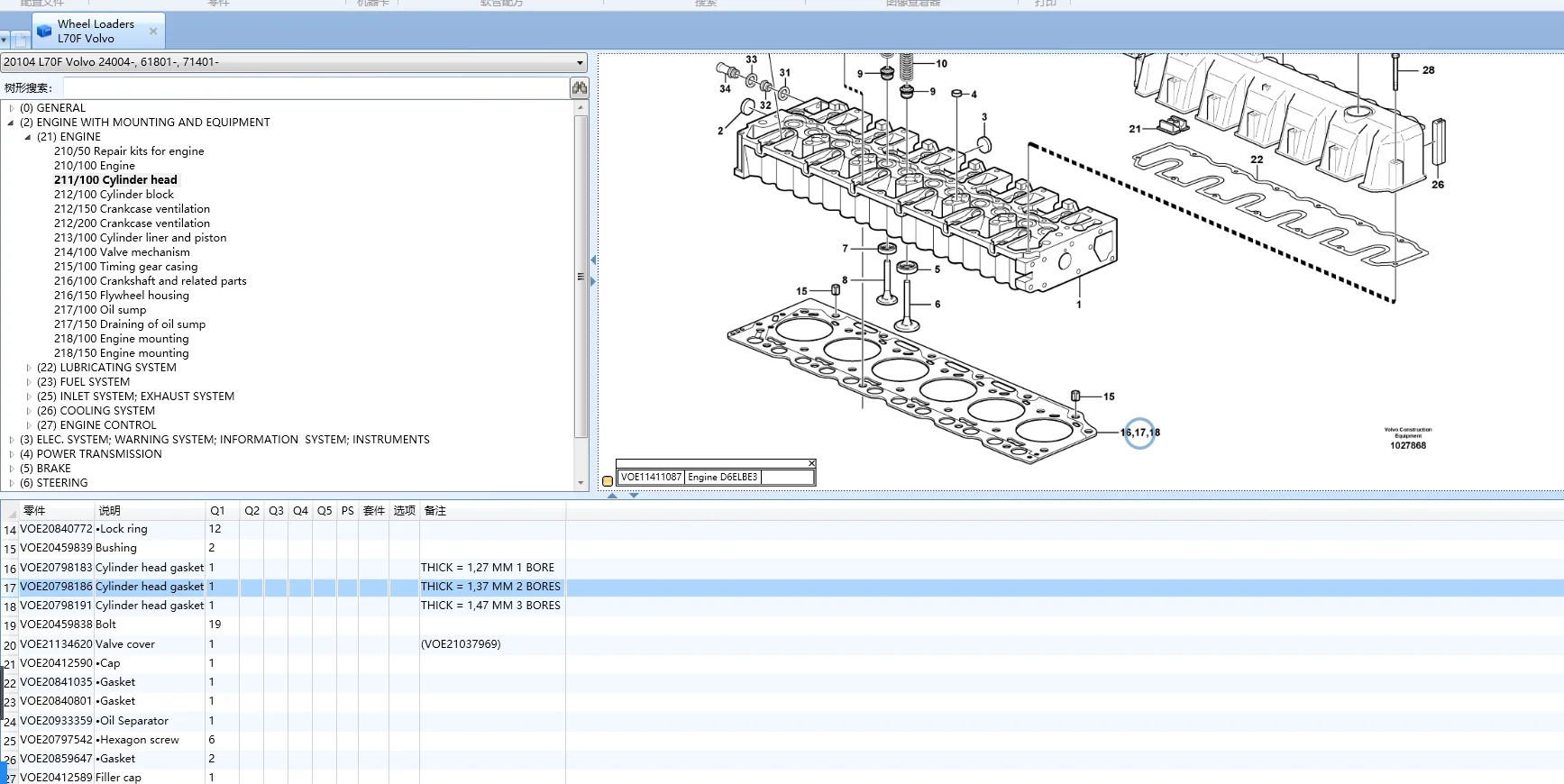Close the Wheel Loaders L70F Volvo tab
The height and width of the screenshot is (784, 1564).
[153, 32]
